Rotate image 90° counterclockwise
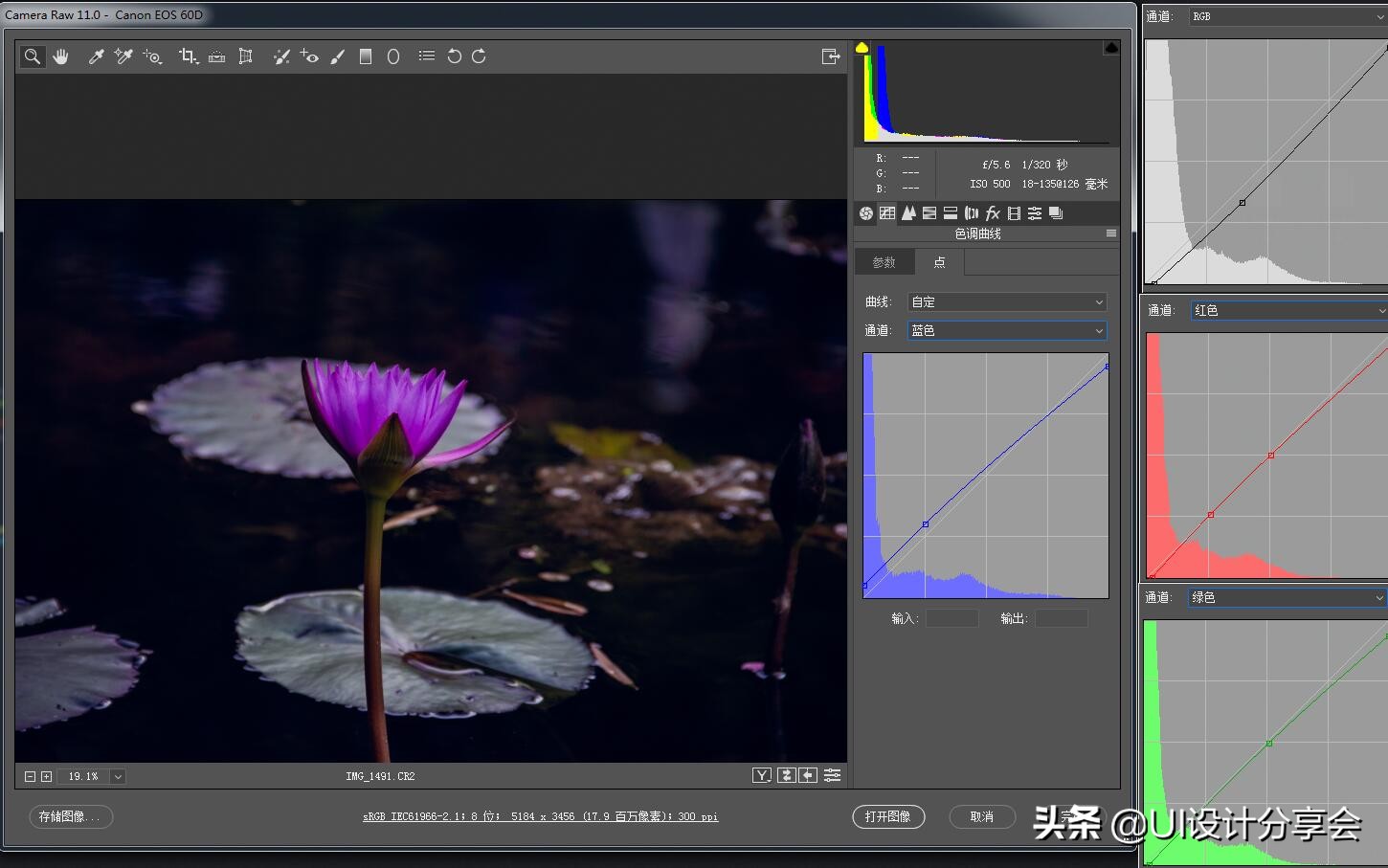1388x868 pixels. point(455,56)
